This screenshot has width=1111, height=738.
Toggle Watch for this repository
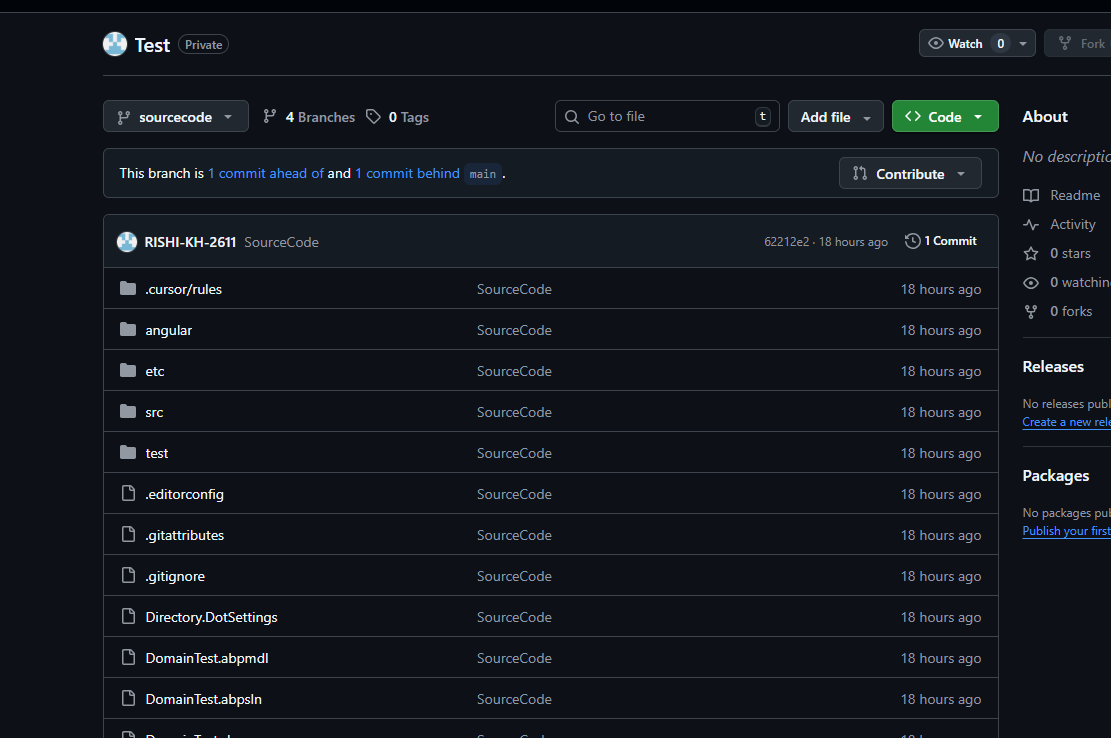(x=956, y=44)
